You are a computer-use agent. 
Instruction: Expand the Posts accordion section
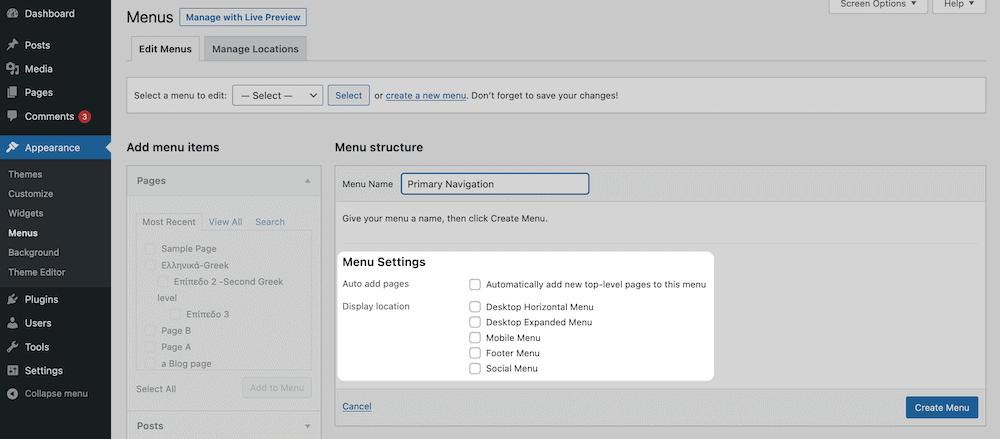pos(224,426)
